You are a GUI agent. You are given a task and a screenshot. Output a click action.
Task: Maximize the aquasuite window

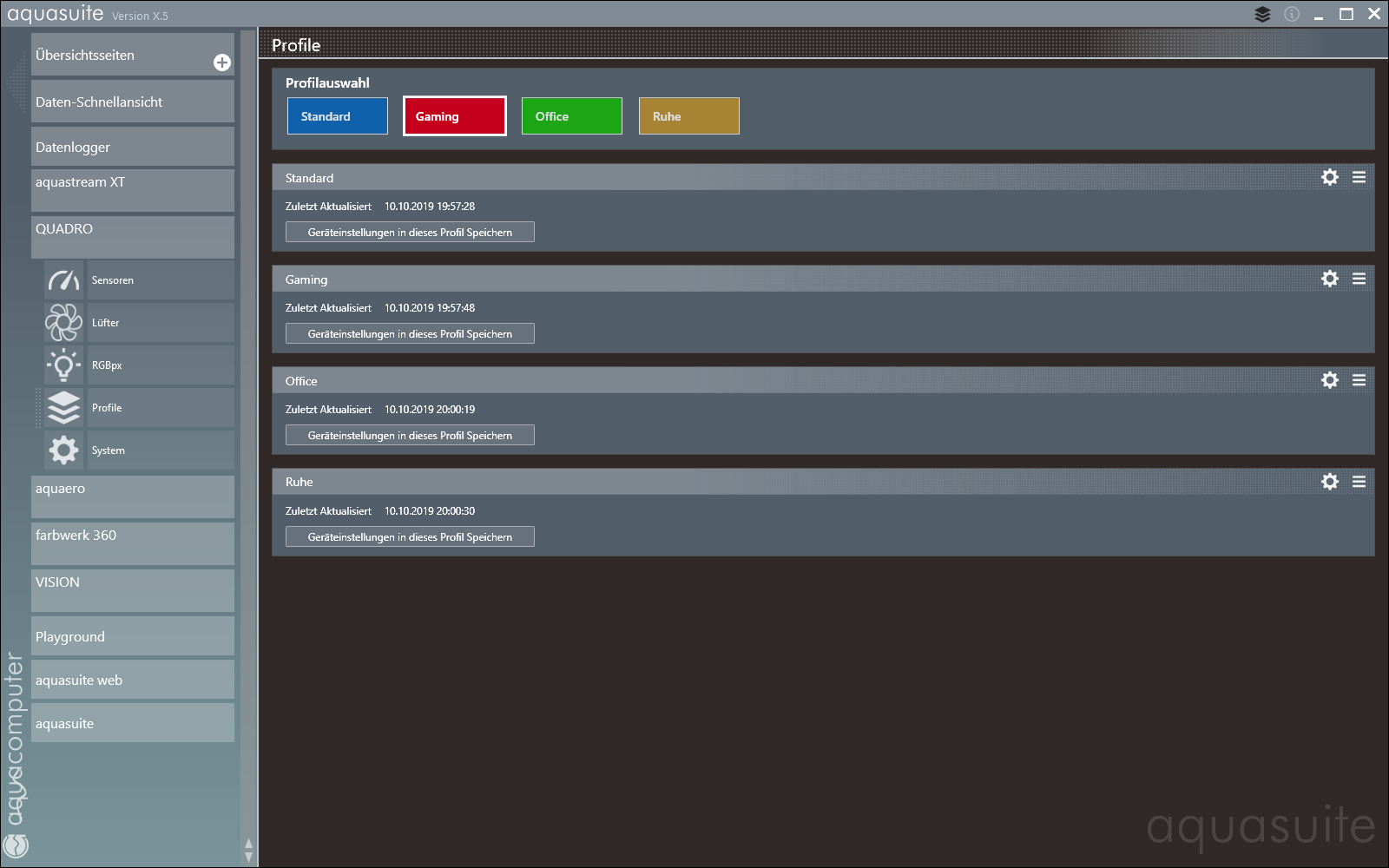click(1346, 14)
